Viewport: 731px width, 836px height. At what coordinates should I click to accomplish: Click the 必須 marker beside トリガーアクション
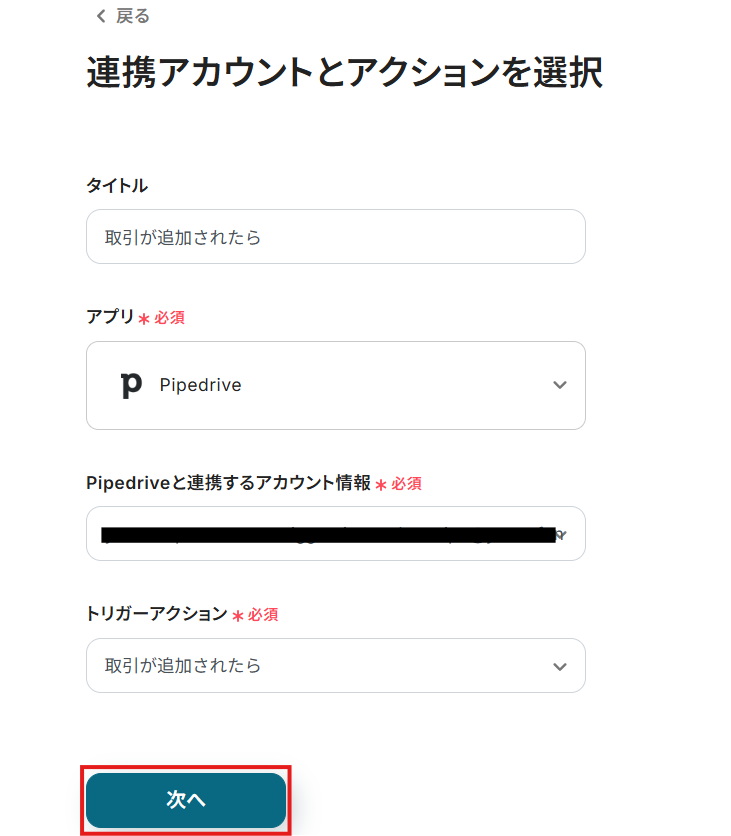pos(263,615)
